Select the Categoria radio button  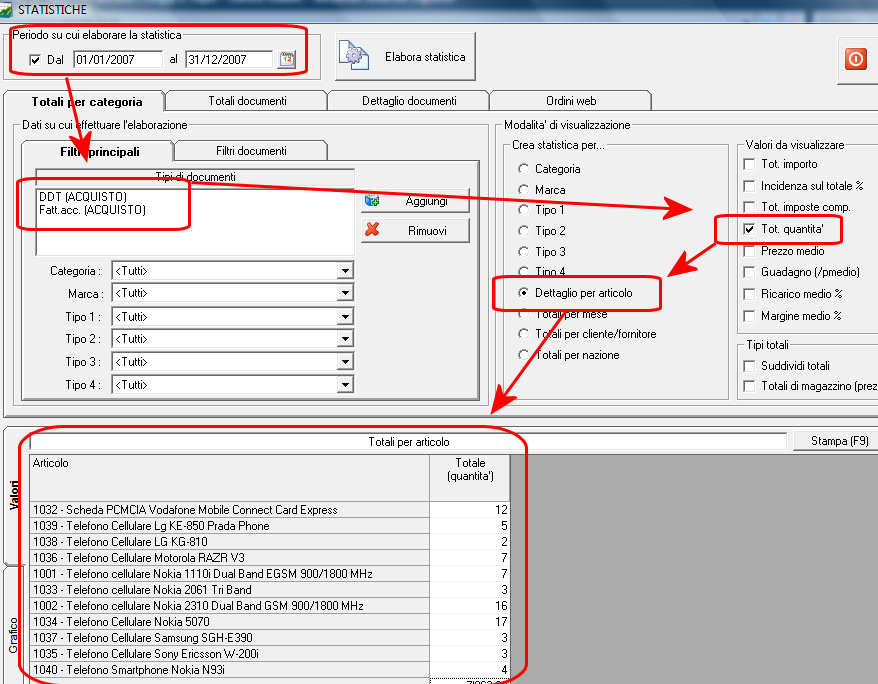524,168
